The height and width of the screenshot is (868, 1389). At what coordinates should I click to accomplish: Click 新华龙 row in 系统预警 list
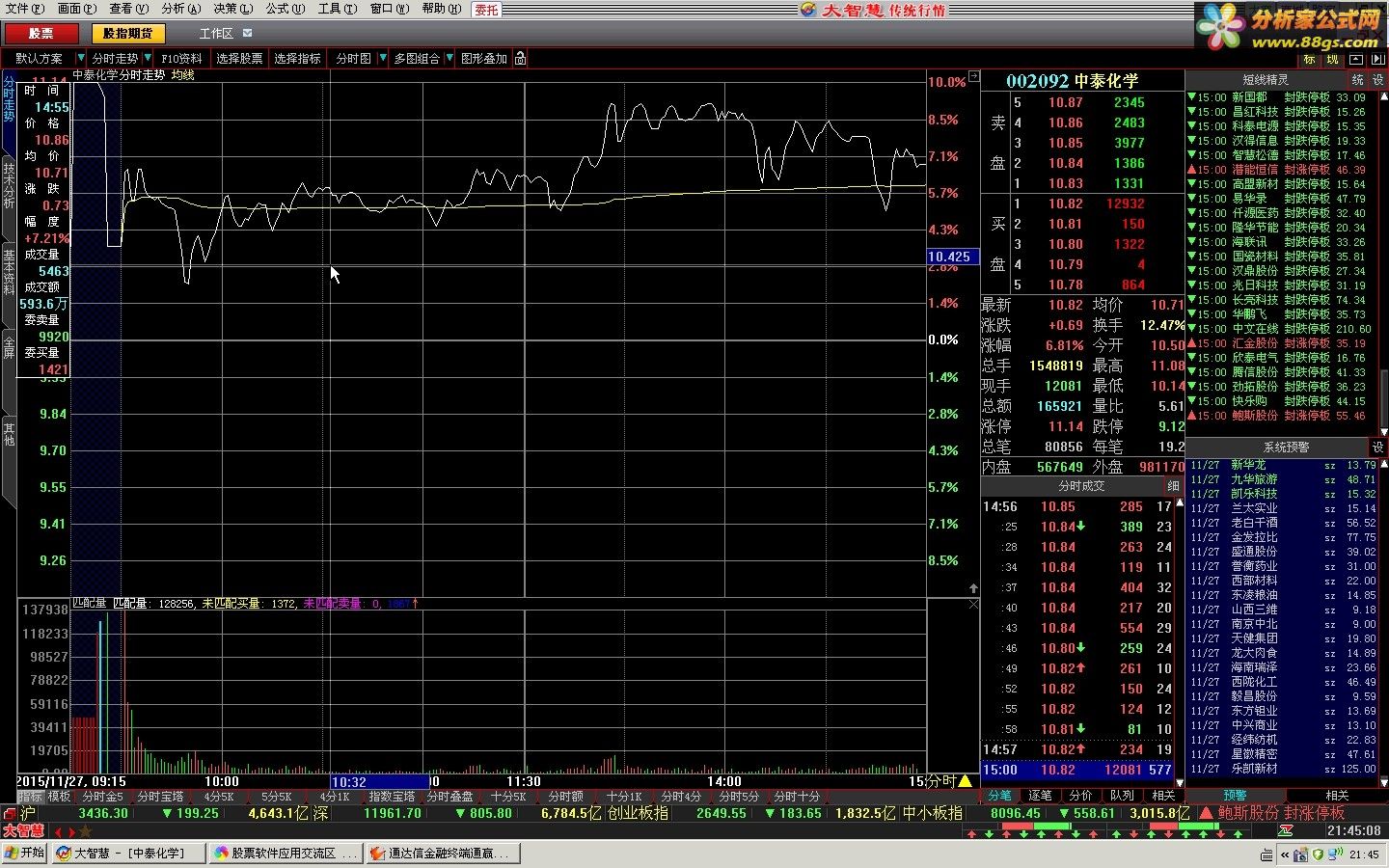1282,465
